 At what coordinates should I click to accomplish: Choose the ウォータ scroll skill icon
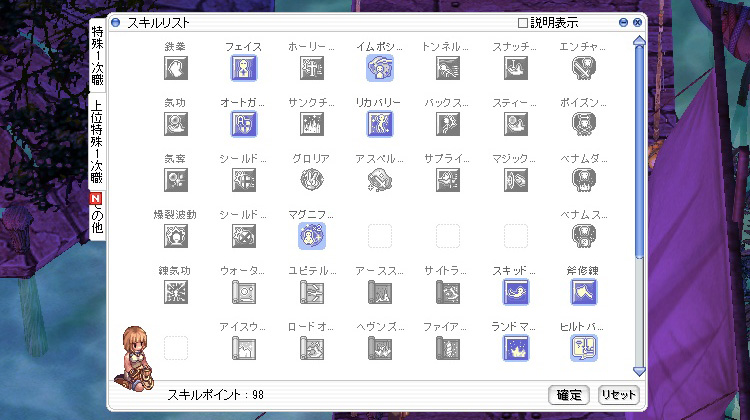pos(243,292)
